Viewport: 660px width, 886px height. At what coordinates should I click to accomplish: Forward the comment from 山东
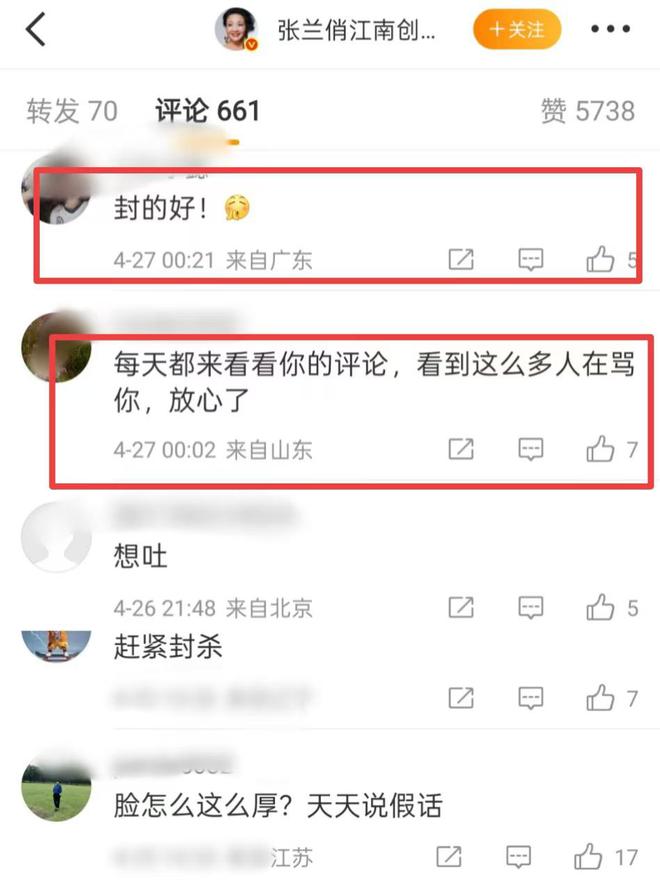(x=461, y=450)
